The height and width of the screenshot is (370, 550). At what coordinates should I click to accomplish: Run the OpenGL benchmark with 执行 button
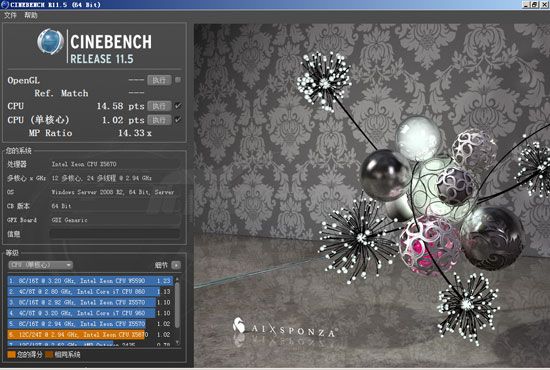tap(159, 80)
